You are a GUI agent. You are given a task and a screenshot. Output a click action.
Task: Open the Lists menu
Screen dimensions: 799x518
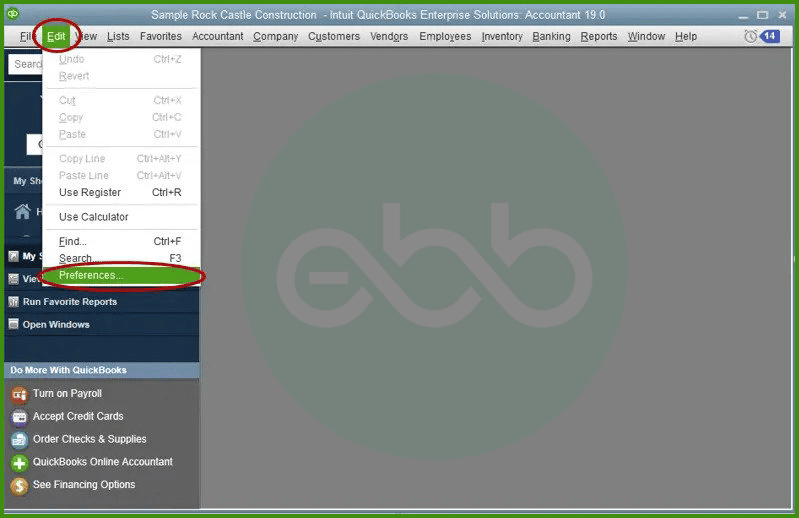click(x=118, y=36)
